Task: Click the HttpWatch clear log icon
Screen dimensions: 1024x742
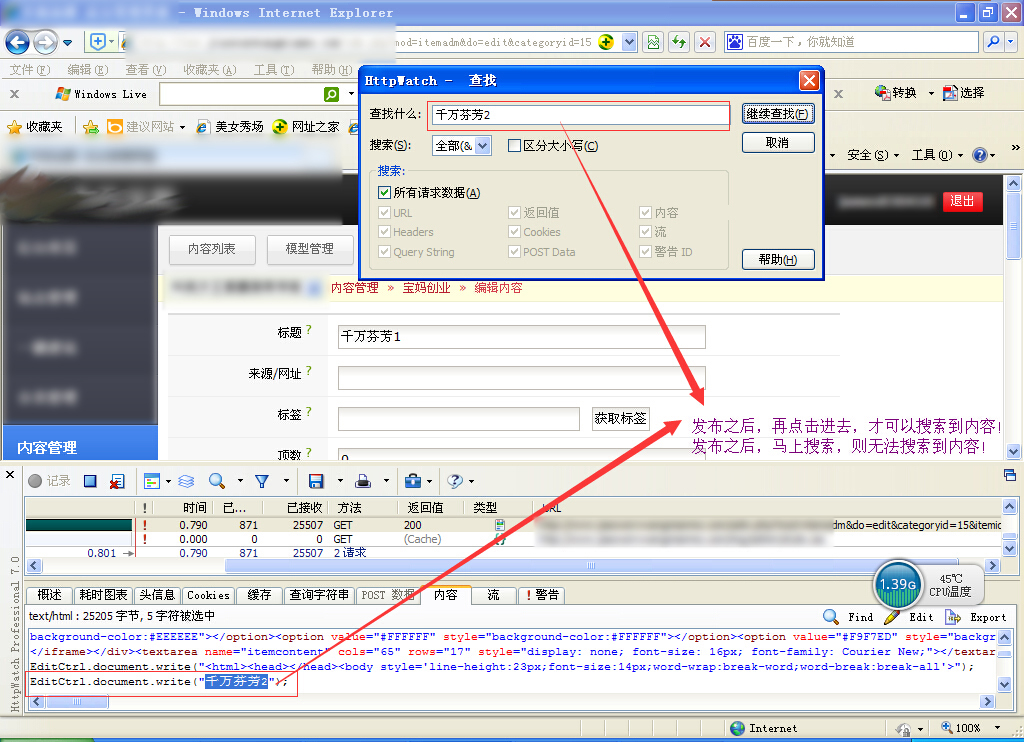Action: pos(117,481)
